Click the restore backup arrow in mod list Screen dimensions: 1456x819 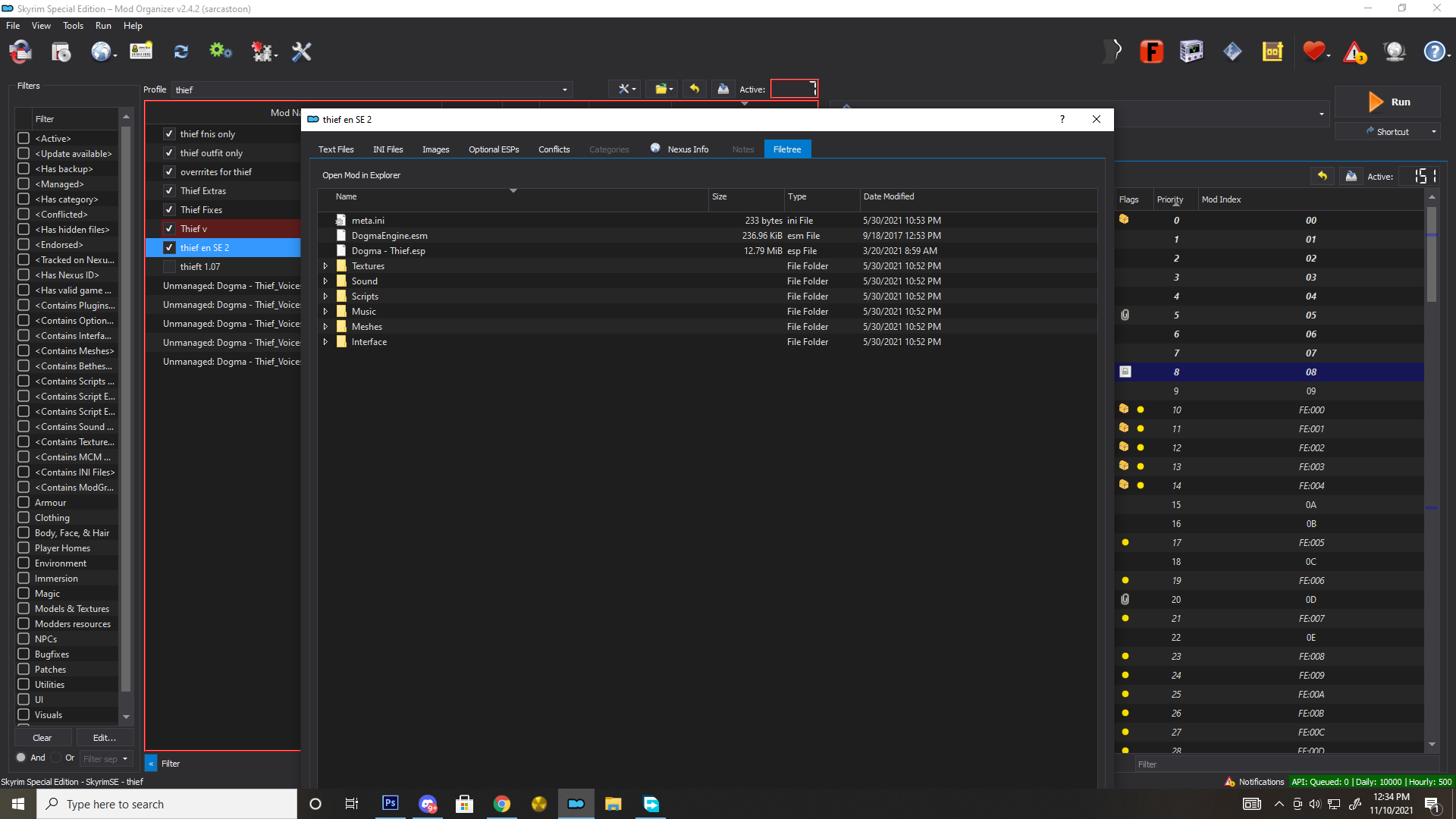[x=695, y=89]
